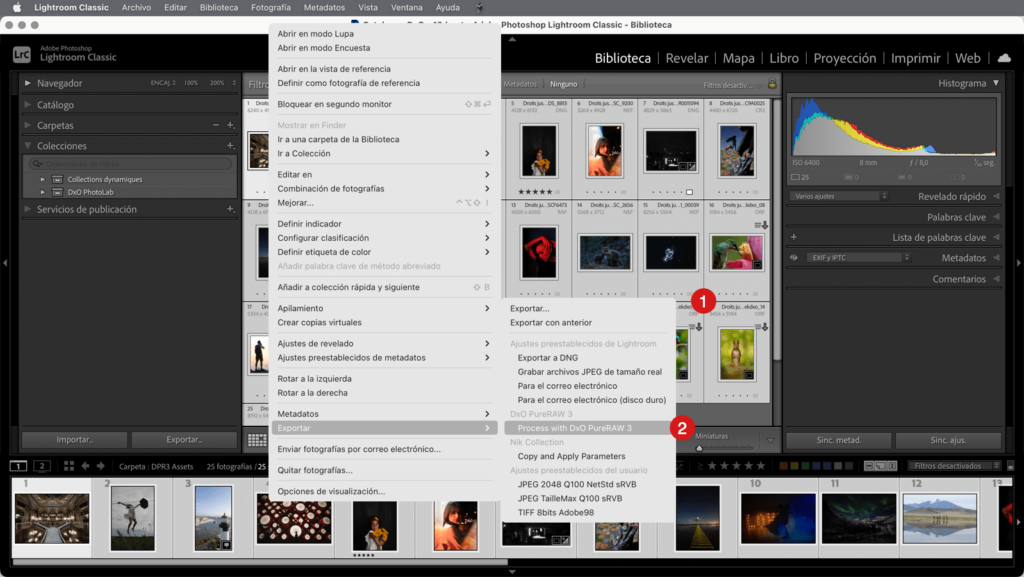Switch to Grid view icon in toolbar
Viewport: 1024px width, 577px height.
(257, 440)
